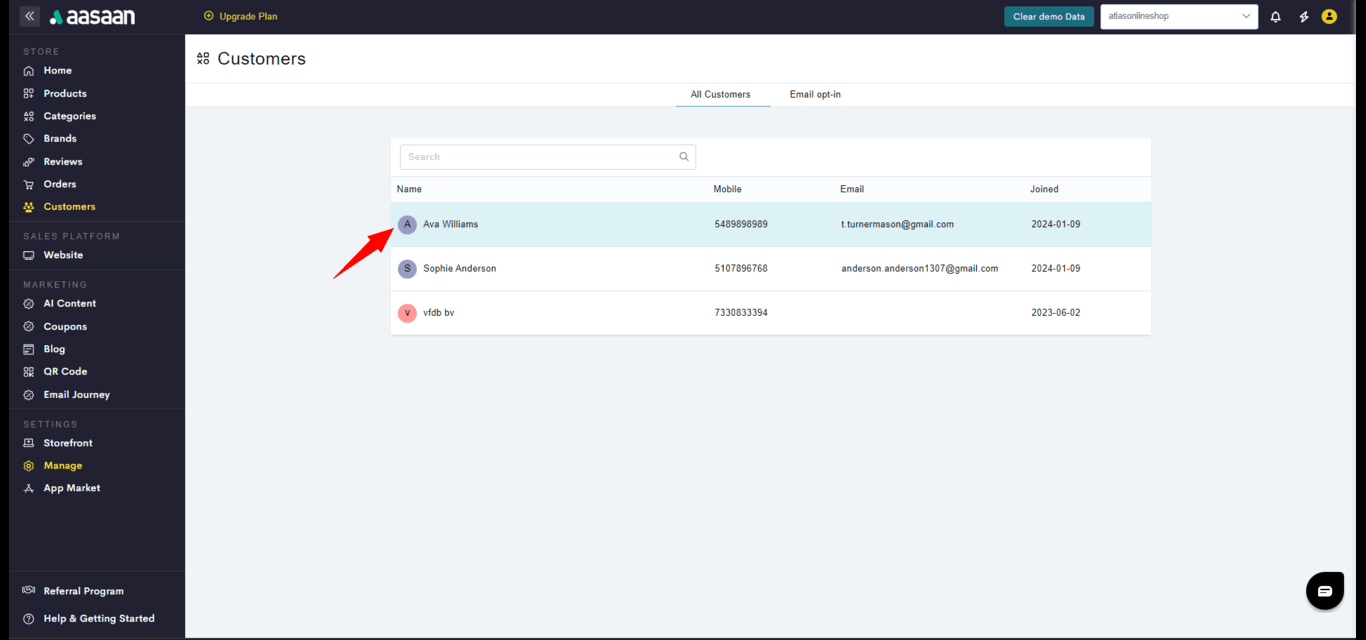Open the notifications bell icon
1366x640 pixels.
pyautogui.click(x=1275, y=17)
